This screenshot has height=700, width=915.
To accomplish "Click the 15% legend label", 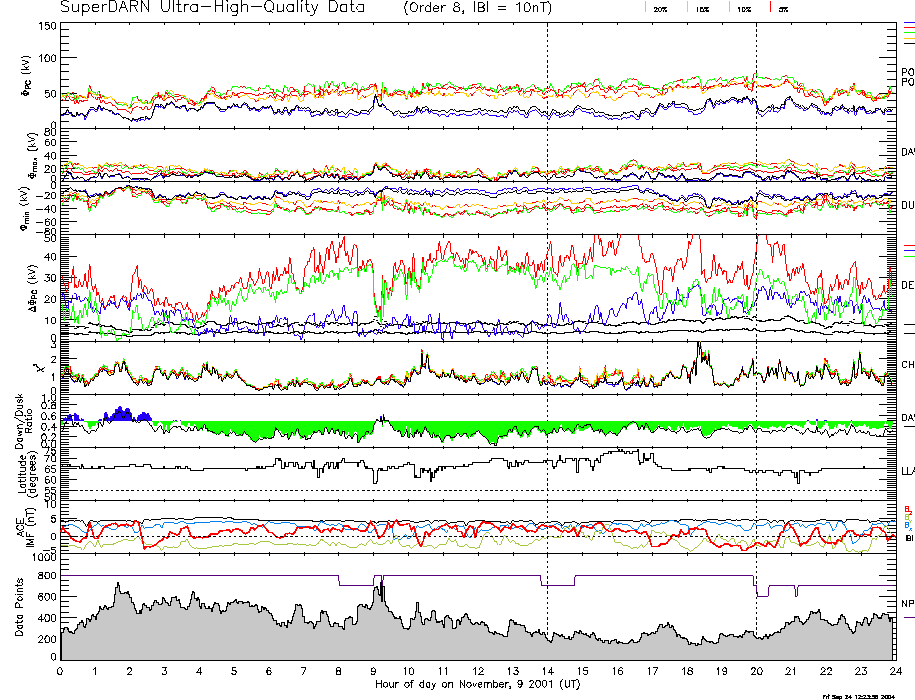I will (703, 9).
